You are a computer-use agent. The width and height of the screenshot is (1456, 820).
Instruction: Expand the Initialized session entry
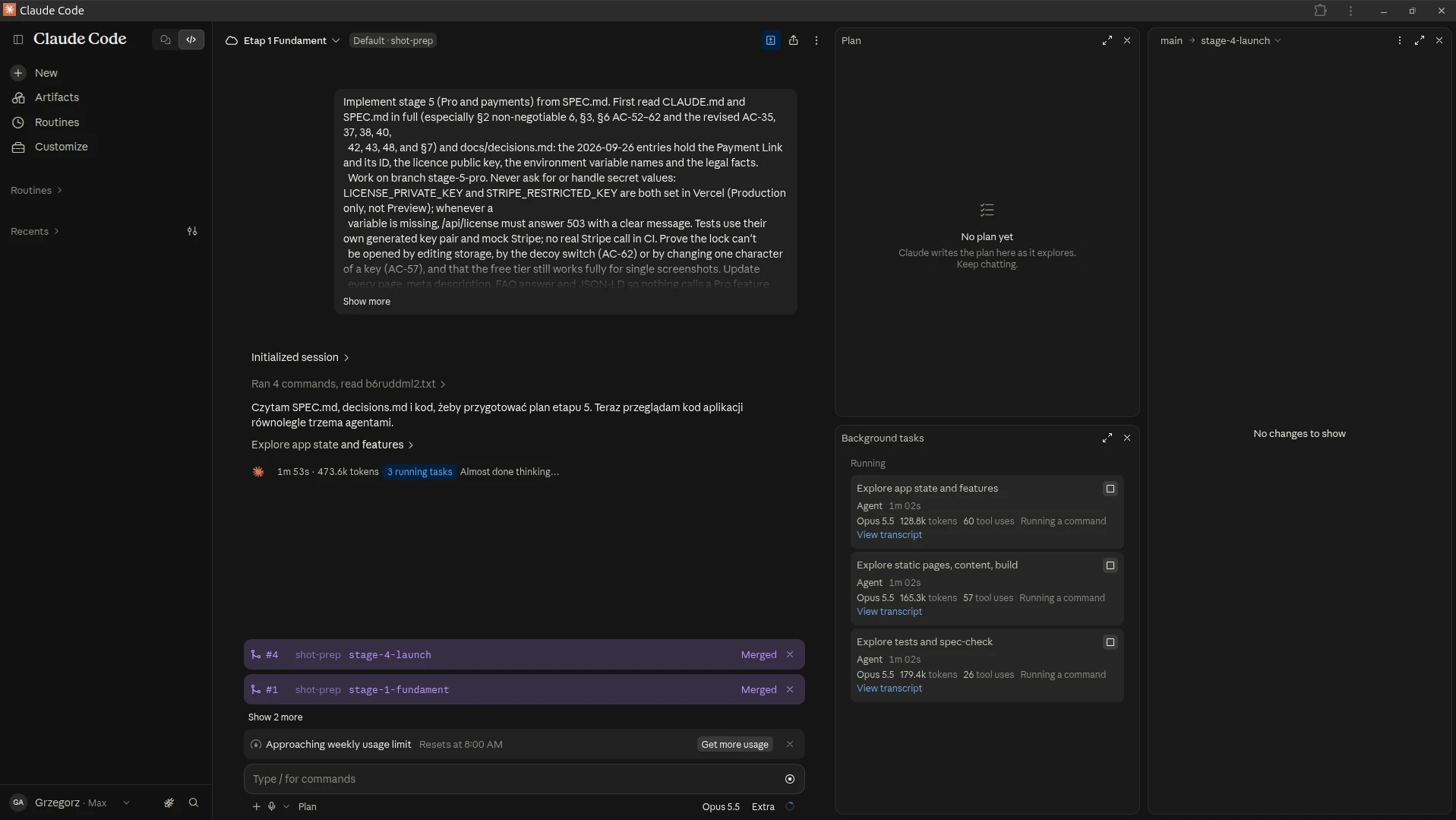pos(301,357)
